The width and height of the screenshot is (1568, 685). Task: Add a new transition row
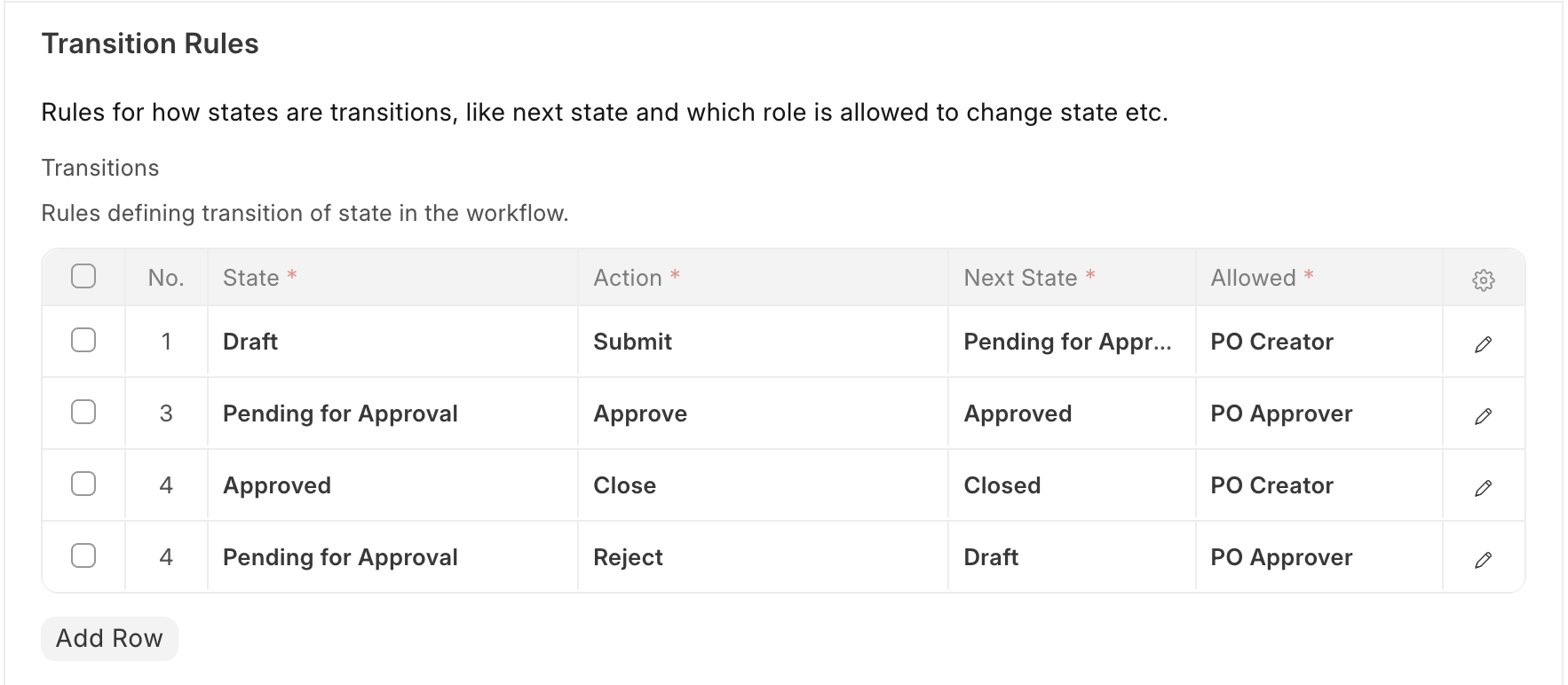point(109,639)
